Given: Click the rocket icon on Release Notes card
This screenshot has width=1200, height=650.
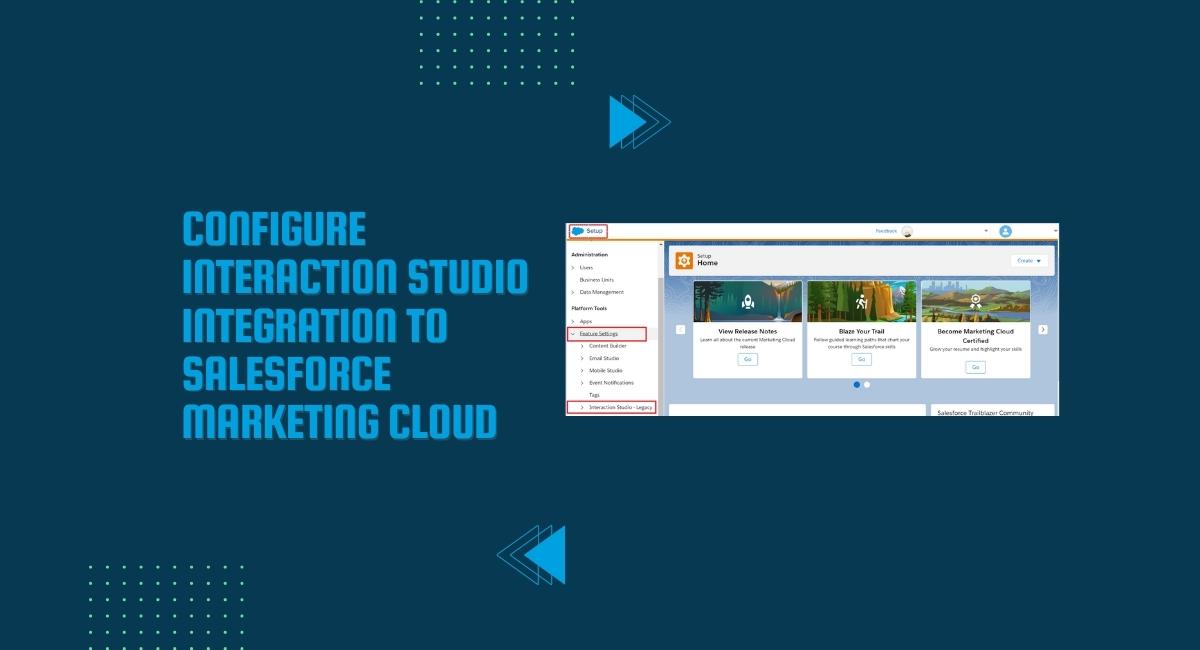Looking at the screenshot, I should pyautogui.click(x=747, y=301).
